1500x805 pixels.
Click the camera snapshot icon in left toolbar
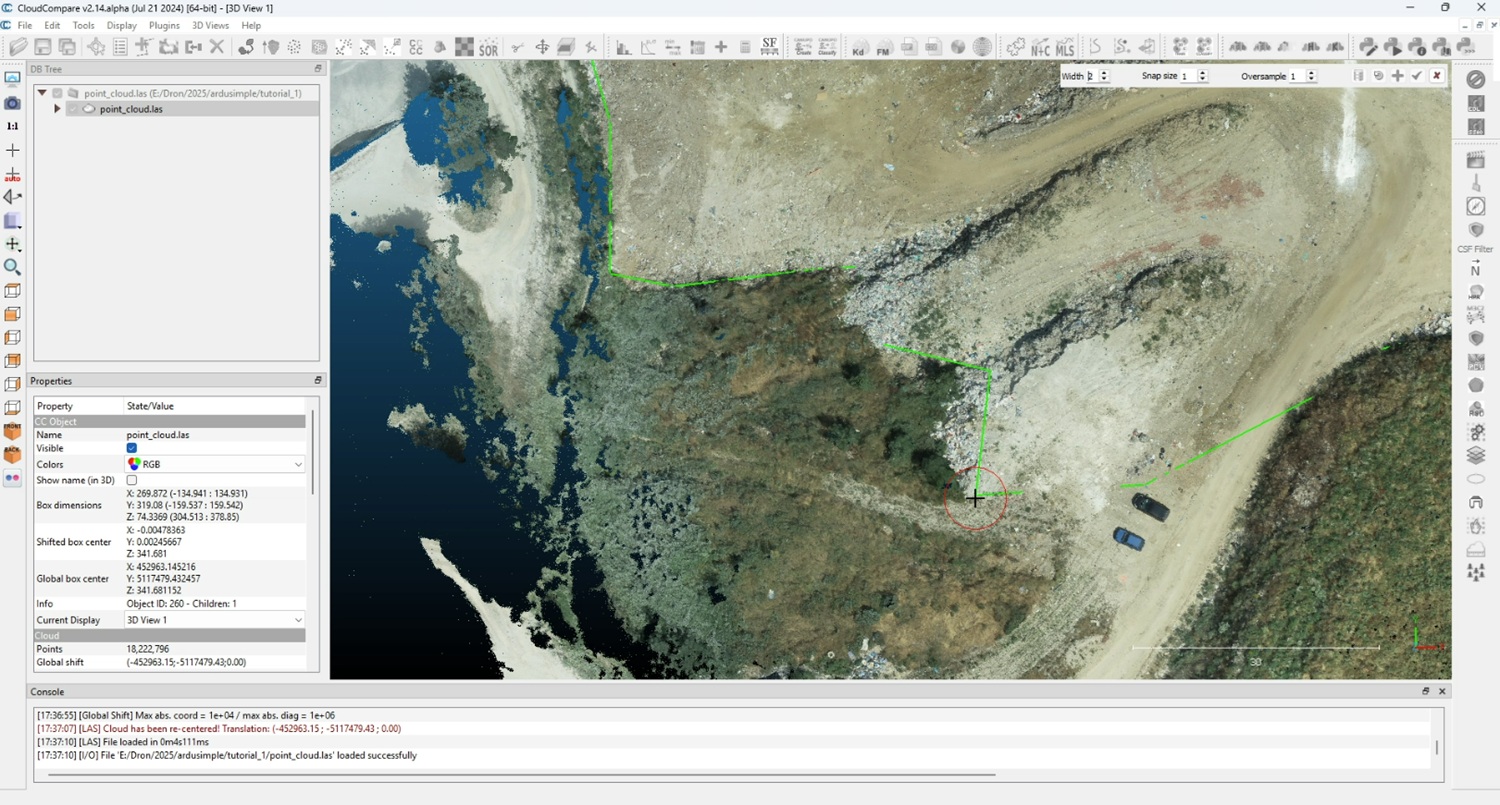[12, 103]
